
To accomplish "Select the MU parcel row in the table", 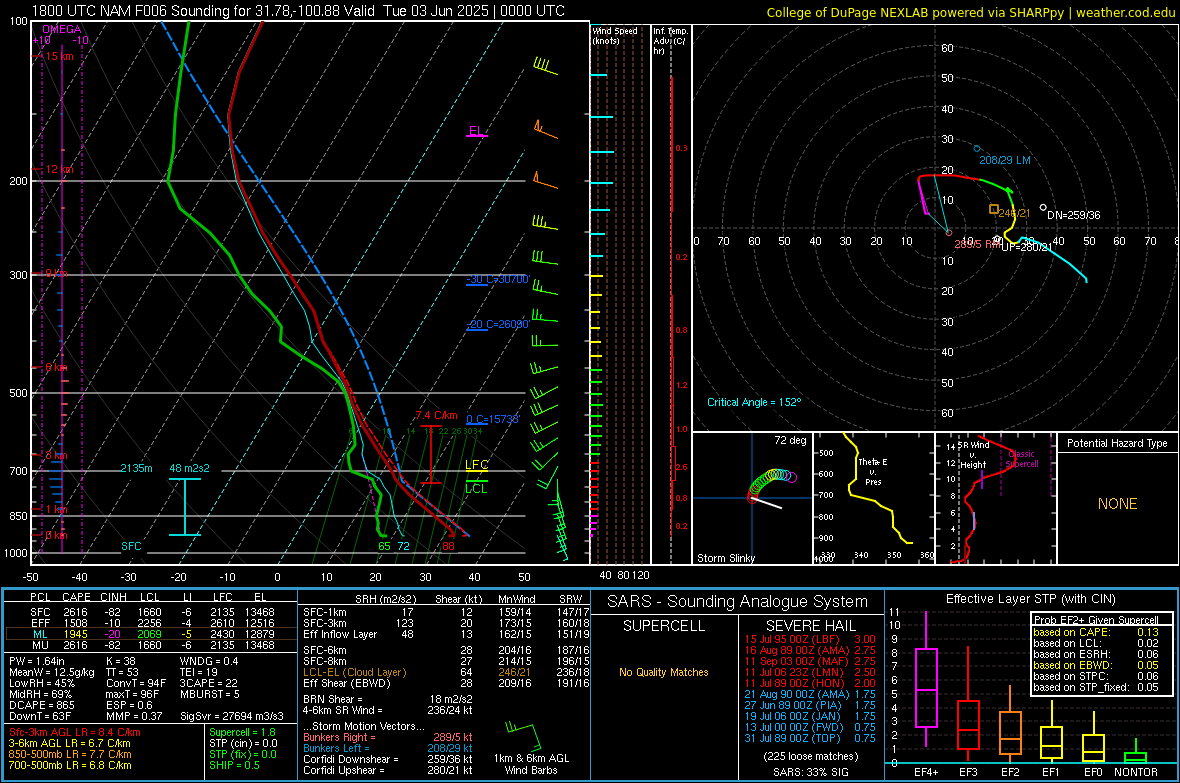I will pos(151,644).
